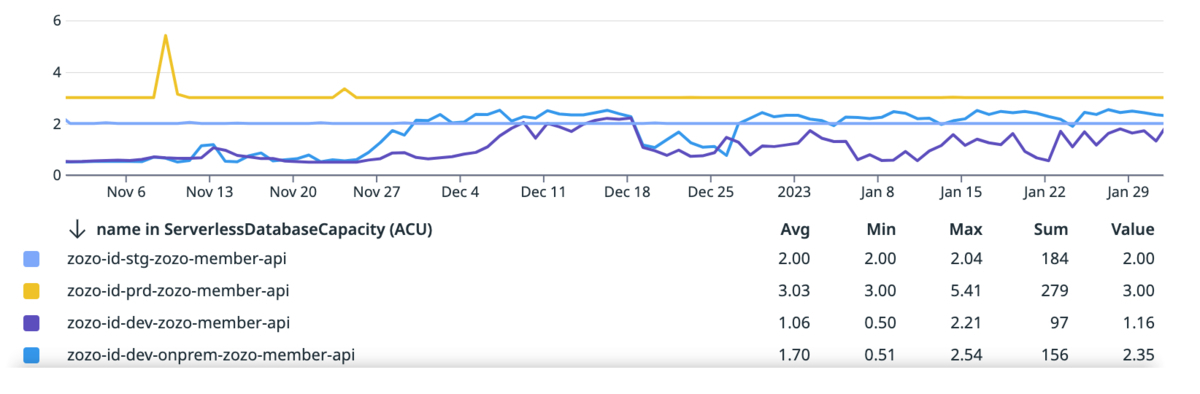Select zozo-id-prd-zozo-member-api series
The width and height of the screenshot is (1200, 394).
177,291
